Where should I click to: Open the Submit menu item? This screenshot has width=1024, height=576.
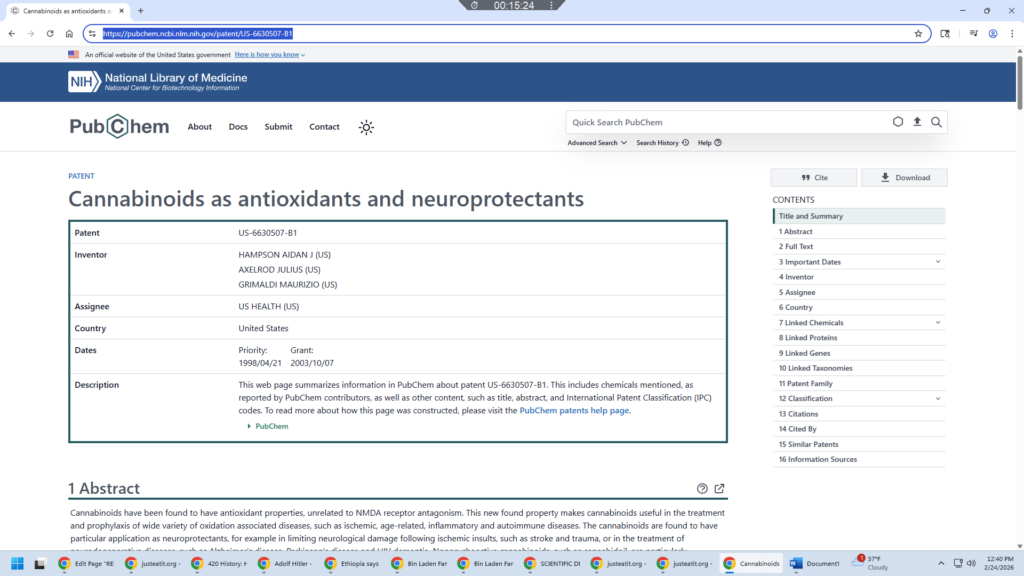click(278, 127)
